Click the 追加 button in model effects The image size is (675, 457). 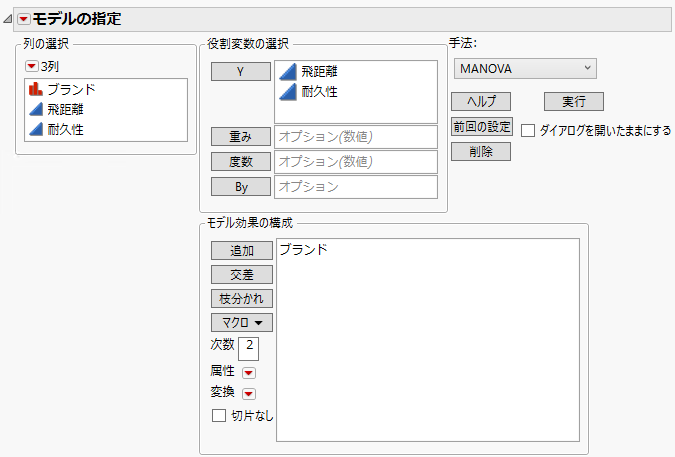coord(242,250)
